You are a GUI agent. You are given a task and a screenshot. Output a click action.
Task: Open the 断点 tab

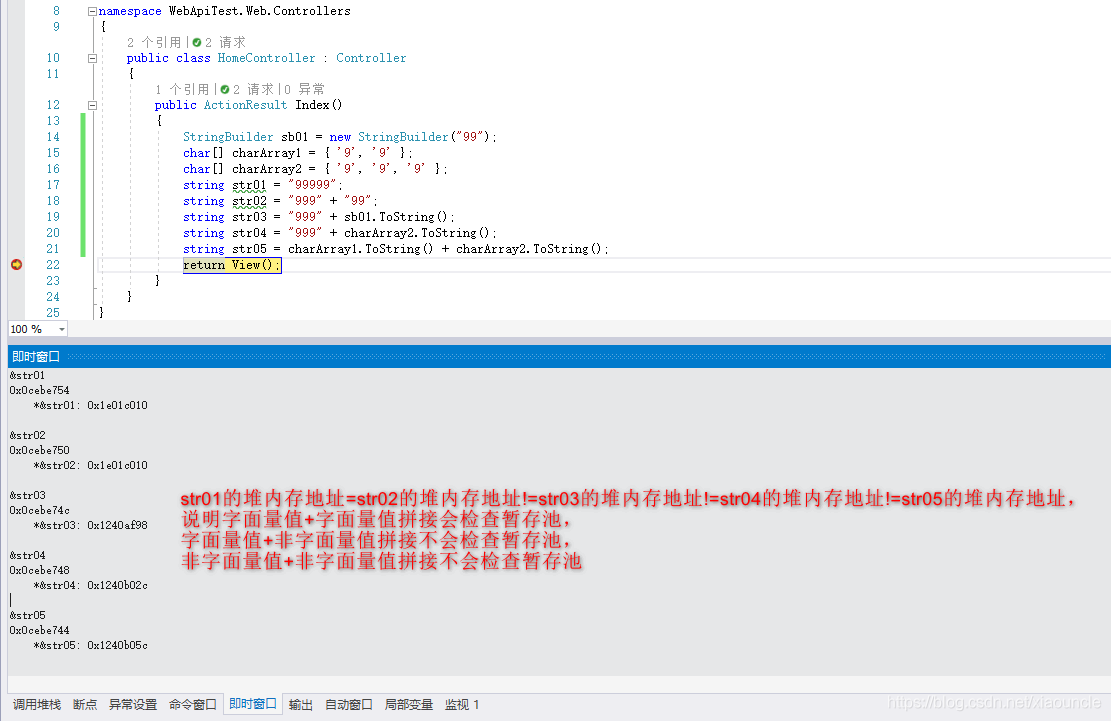pos(85,705)
